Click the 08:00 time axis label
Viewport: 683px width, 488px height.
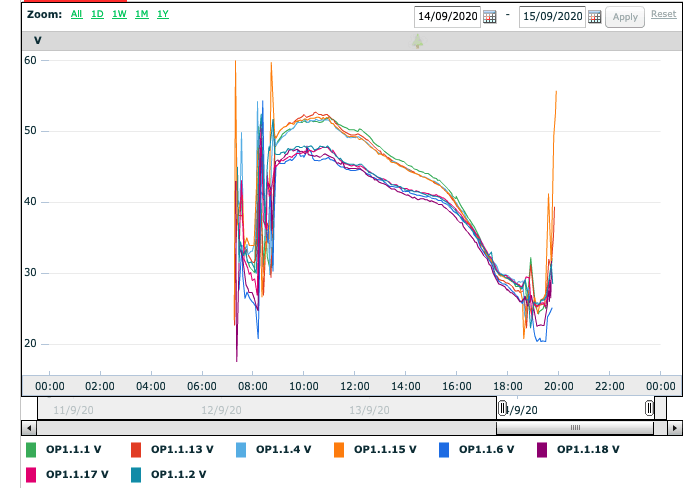click(x=253, y=386)
